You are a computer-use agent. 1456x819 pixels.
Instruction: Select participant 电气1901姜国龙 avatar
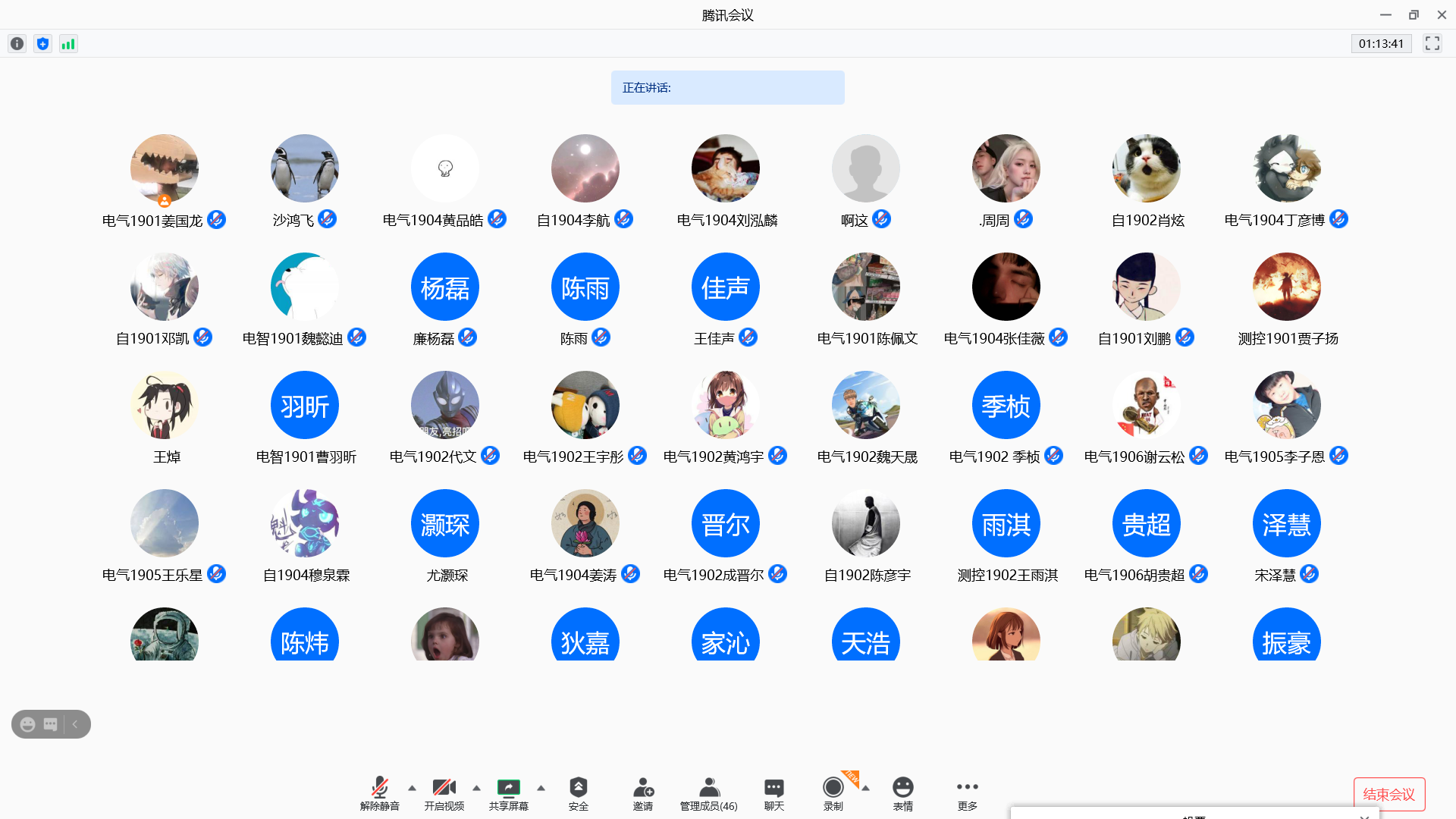(165, 168)
